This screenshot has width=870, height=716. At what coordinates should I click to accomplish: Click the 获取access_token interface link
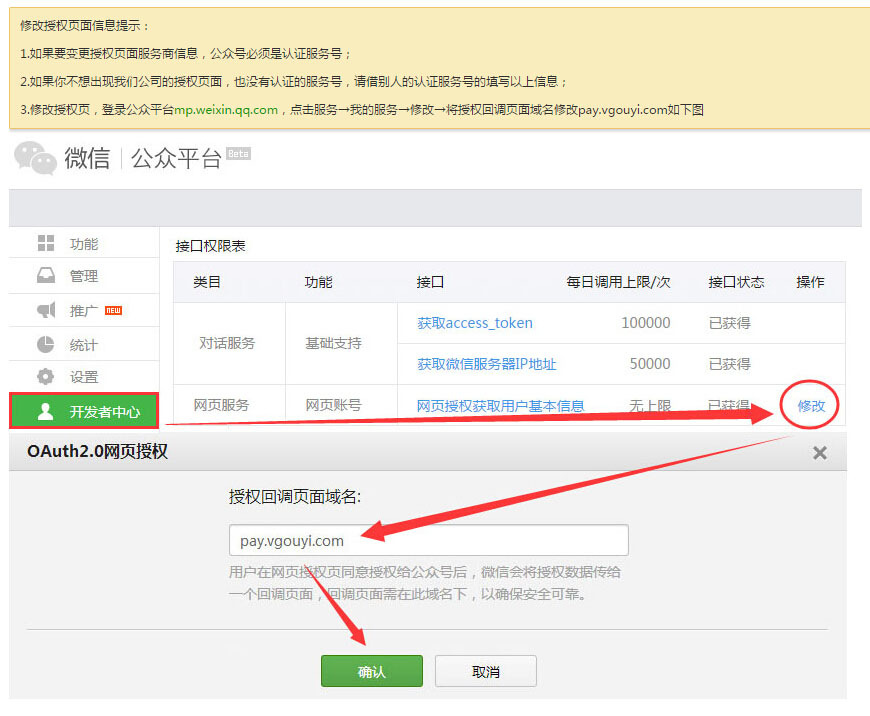coord(475,323)
